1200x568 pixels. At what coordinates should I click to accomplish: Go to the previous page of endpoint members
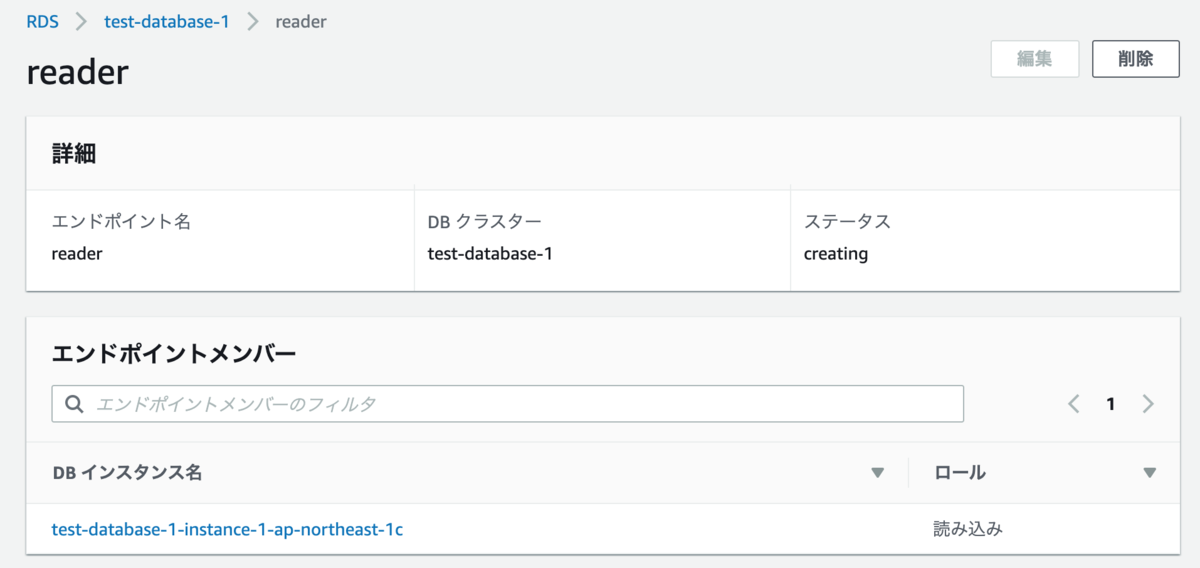(x=1074, y=404)
